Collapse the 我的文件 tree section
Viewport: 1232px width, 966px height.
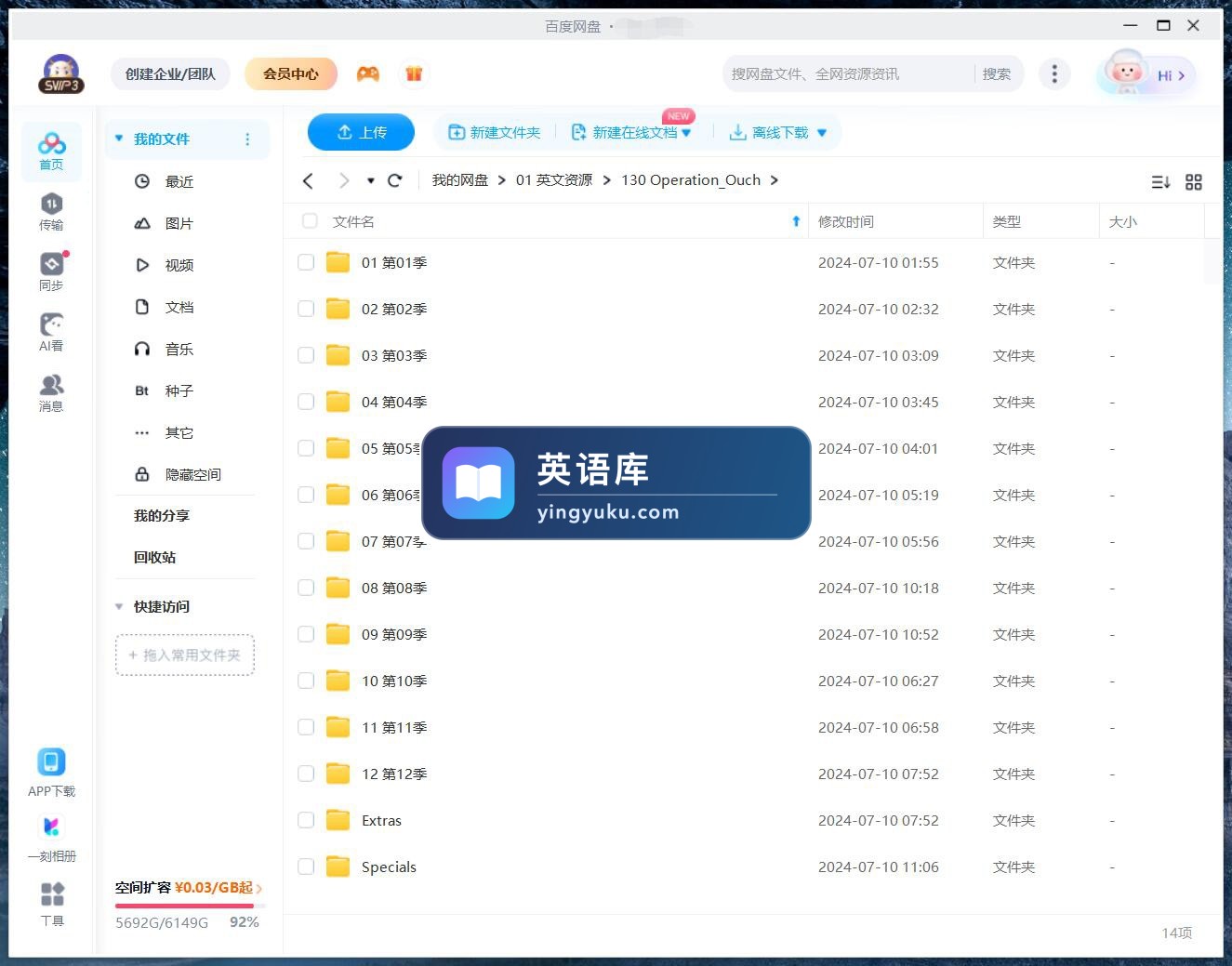click(119, 139)
